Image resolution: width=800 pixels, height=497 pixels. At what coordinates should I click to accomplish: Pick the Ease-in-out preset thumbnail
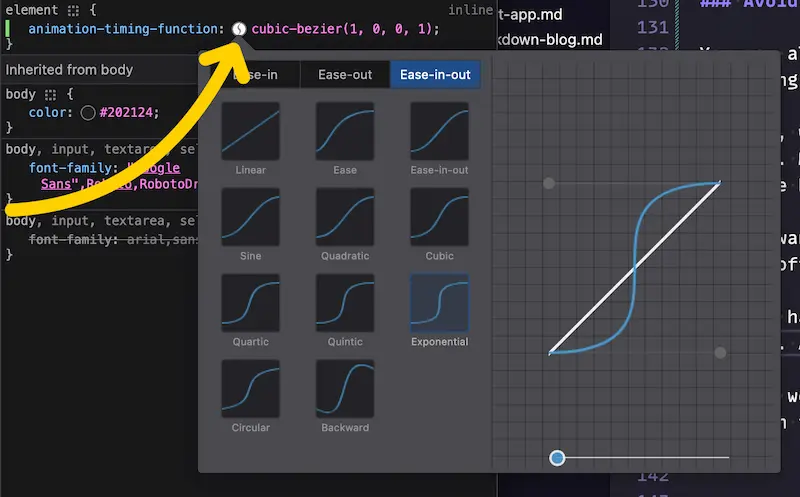pyautogui.click(x=439, y=131)
